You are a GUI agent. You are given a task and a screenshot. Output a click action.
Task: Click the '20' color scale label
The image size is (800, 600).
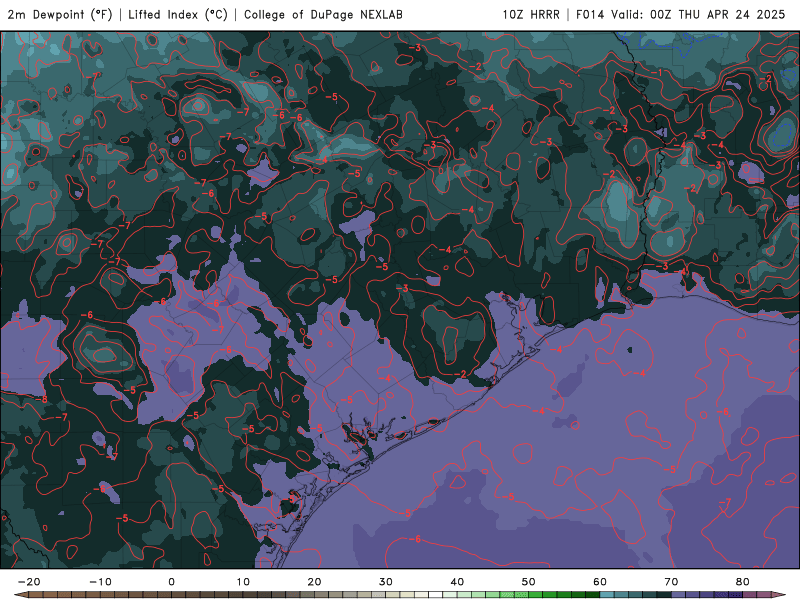314,582
